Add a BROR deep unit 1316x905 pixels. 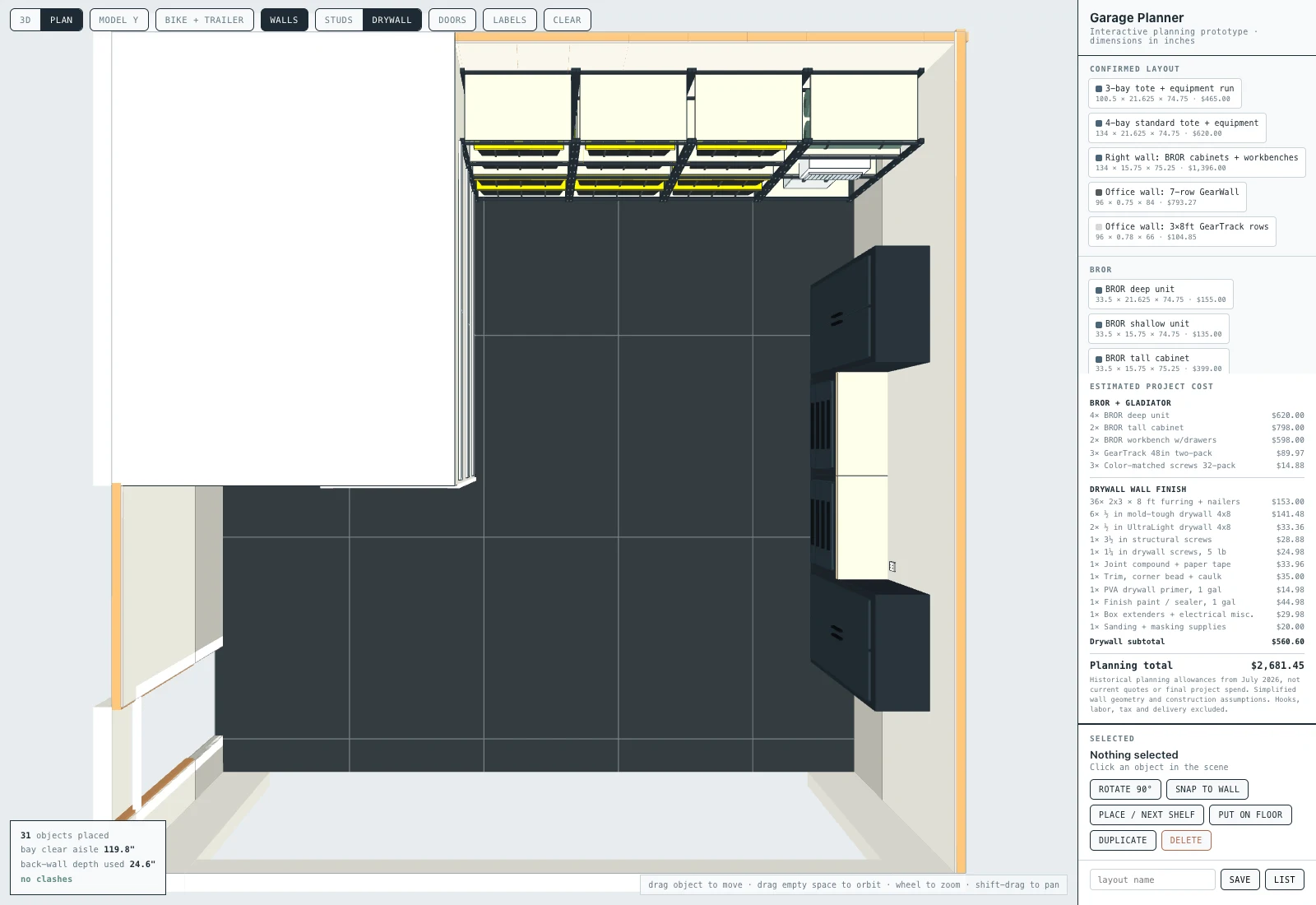[x=1161, y=294]
